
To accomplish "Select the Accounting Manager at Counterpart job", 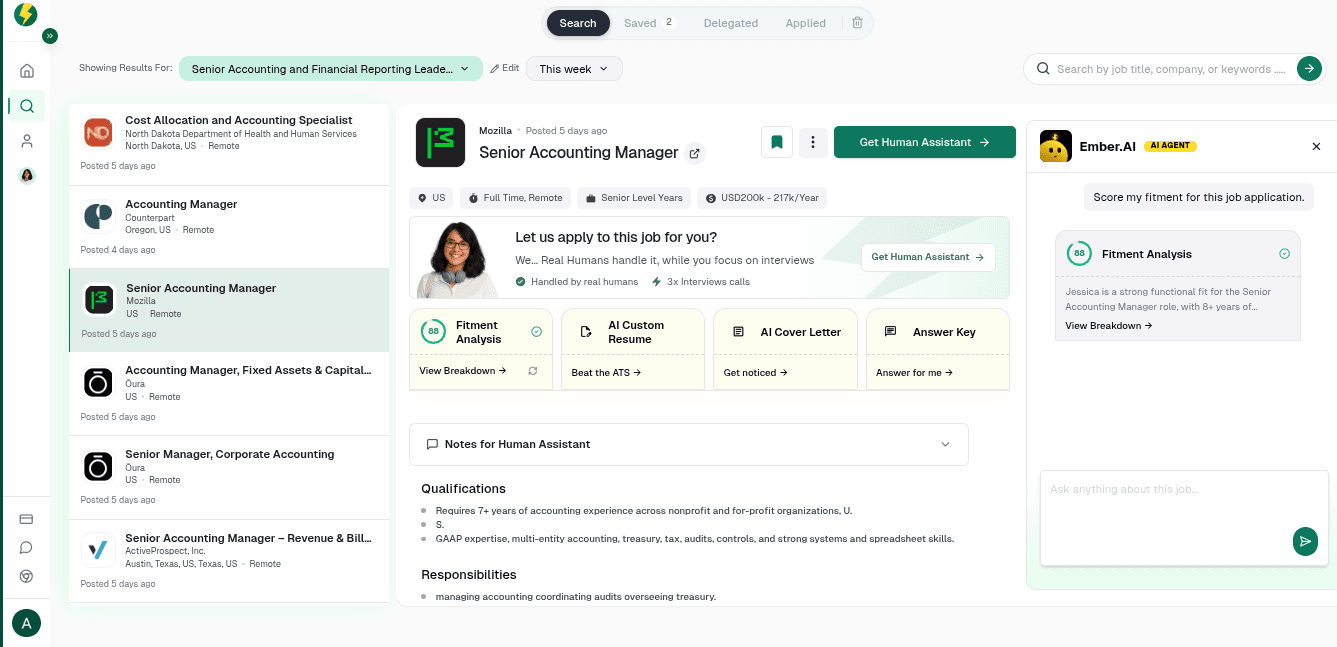I will pyautogui.click(x=229, y=227).
